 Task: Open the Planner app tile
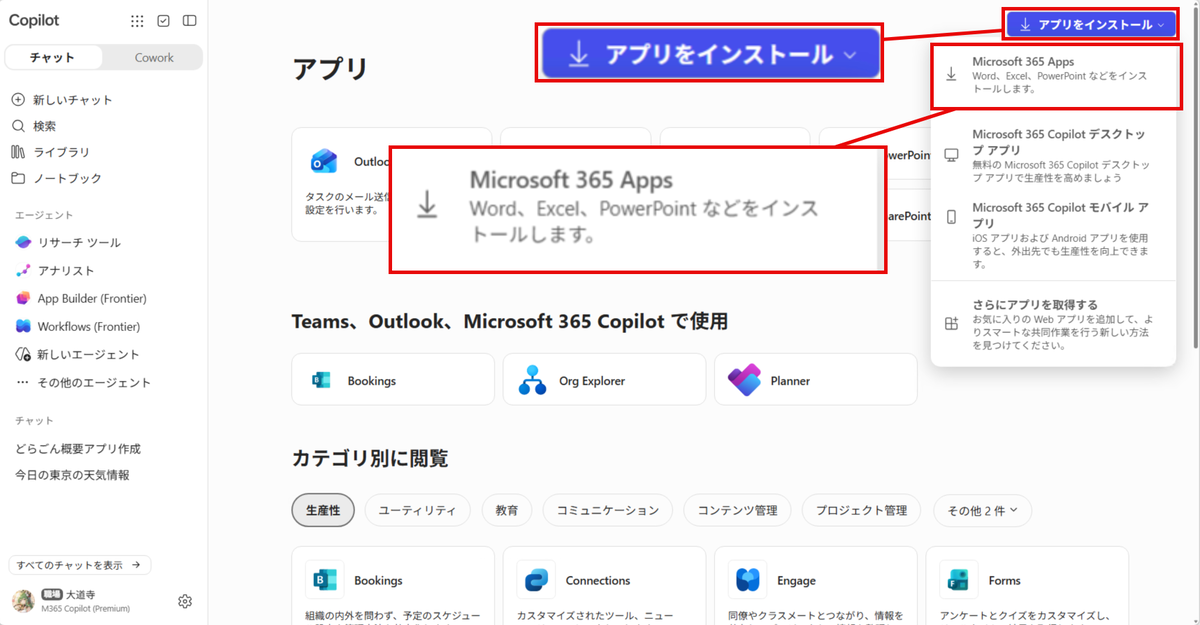click(815, 380)
